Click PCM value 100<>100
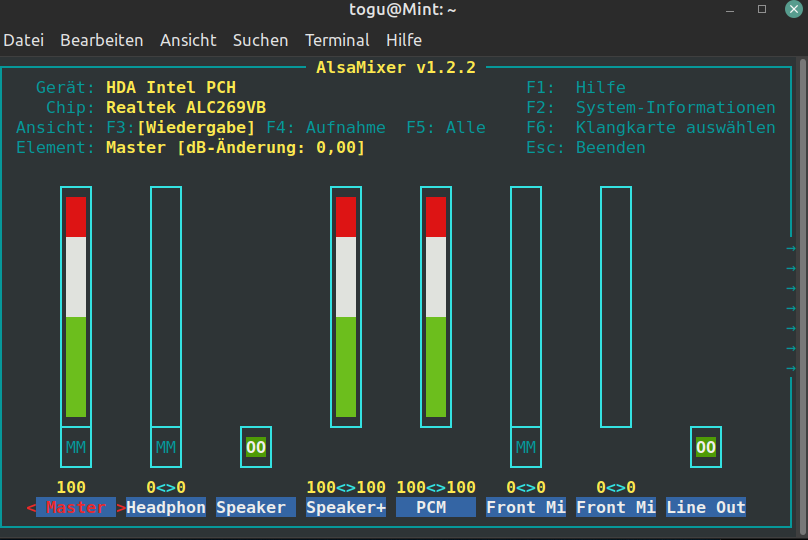This screenshot has width=808, height=540. click(436, 487)
